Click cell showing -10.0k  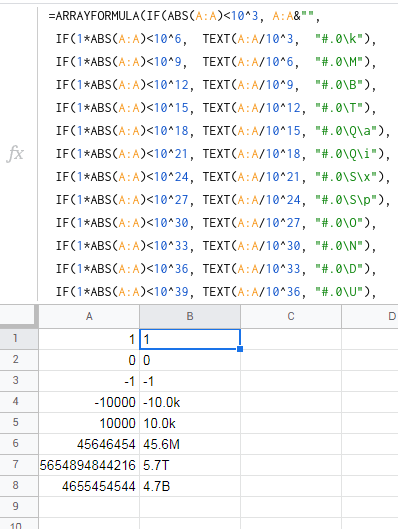click(190, 402)
